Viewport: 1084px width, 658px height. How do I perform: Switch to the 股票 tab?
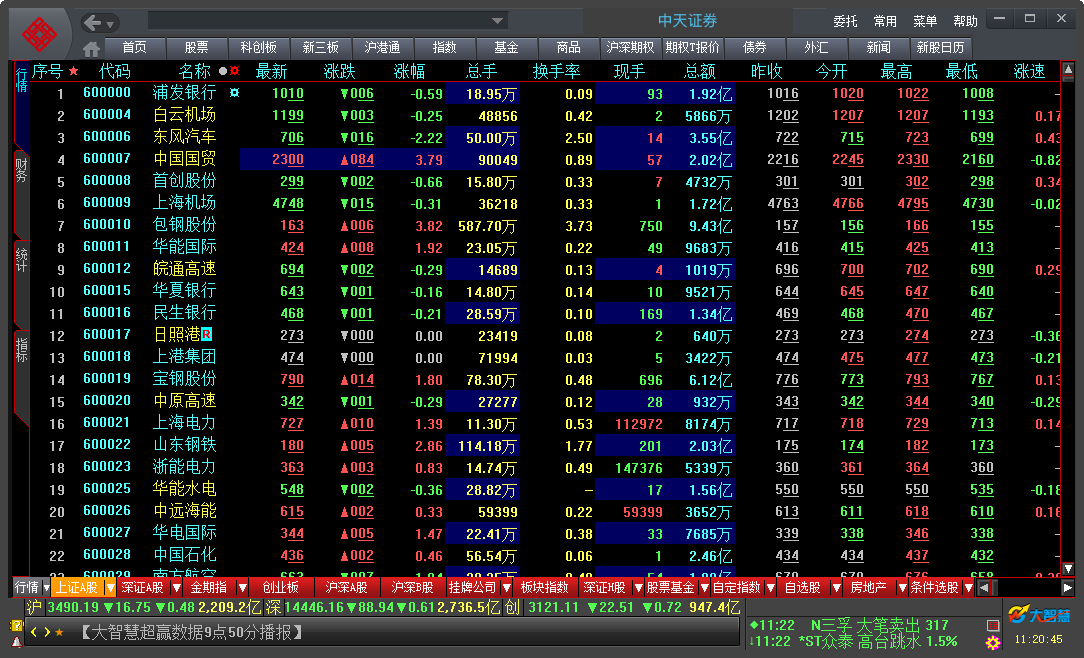tap(196, 48)
